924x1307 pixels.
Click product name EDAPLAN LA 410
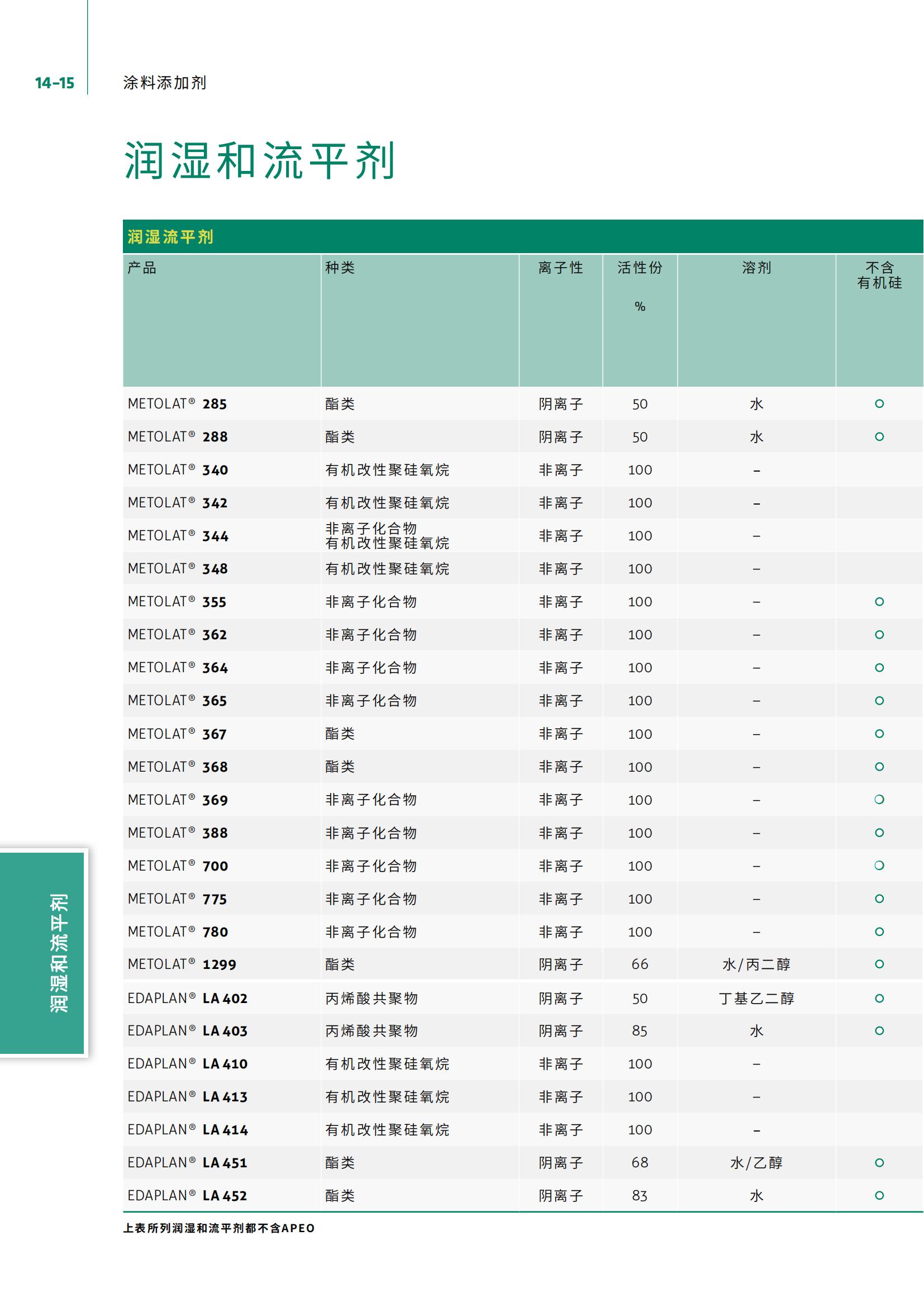point(188,1063)
